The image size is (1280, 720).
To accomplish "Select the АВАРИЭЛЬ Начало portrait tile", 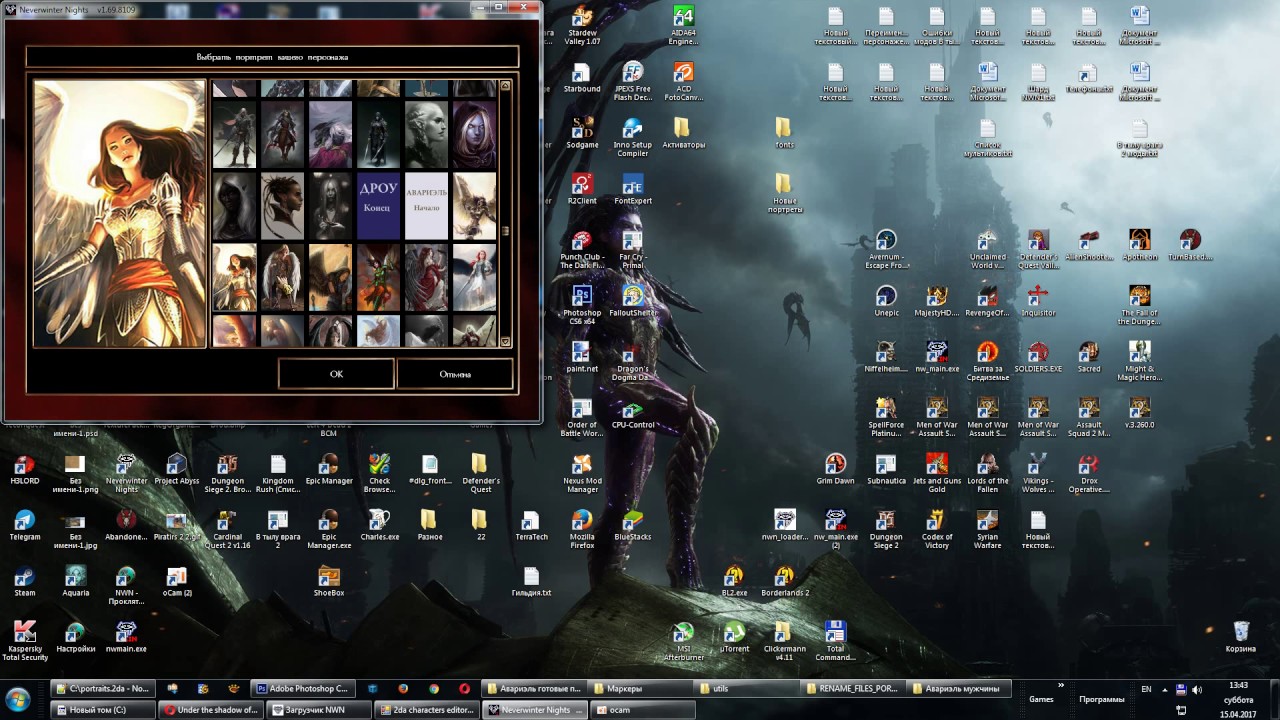I will tap(427, 206).
